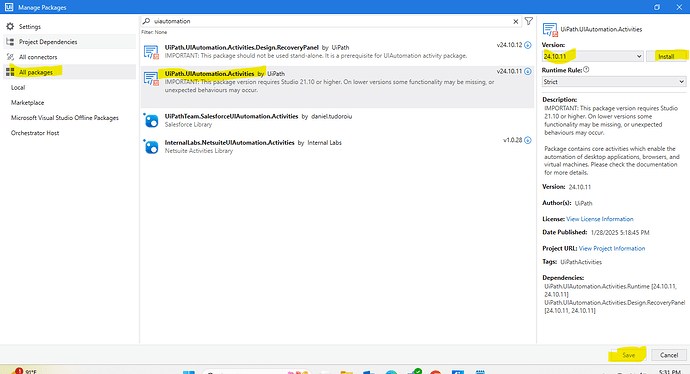Screen dimensions: 690x374
Task: Click package icon in details panel header
Action: 550,29
